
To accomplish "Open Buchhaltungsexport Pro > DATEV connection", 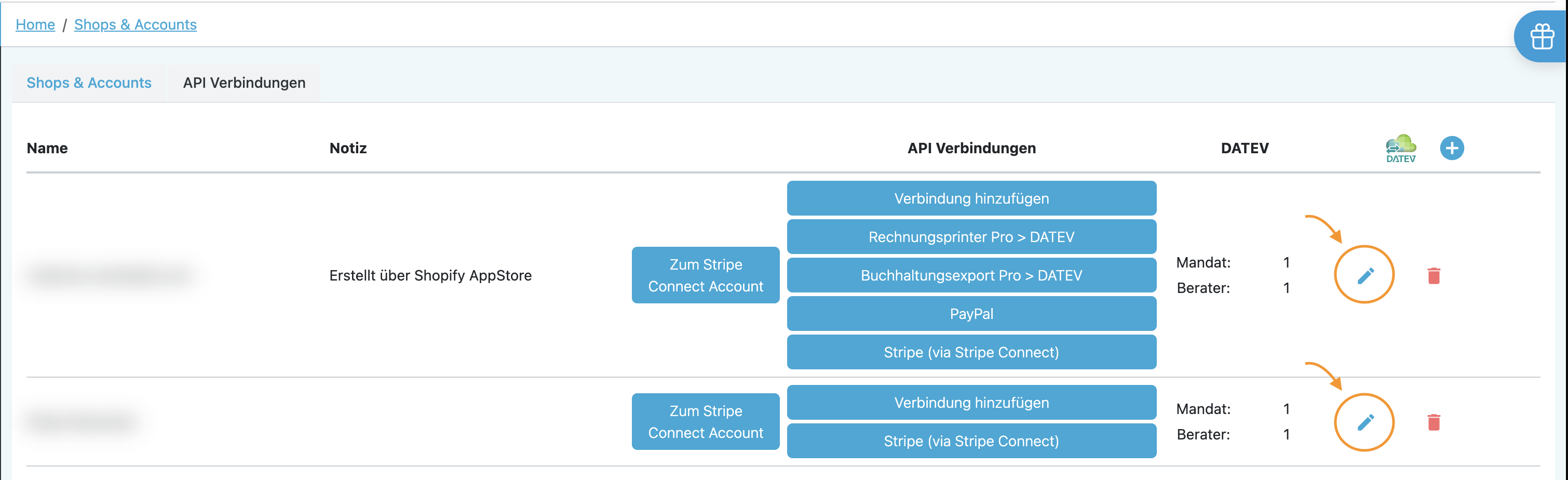I will [x=971, y=275].
